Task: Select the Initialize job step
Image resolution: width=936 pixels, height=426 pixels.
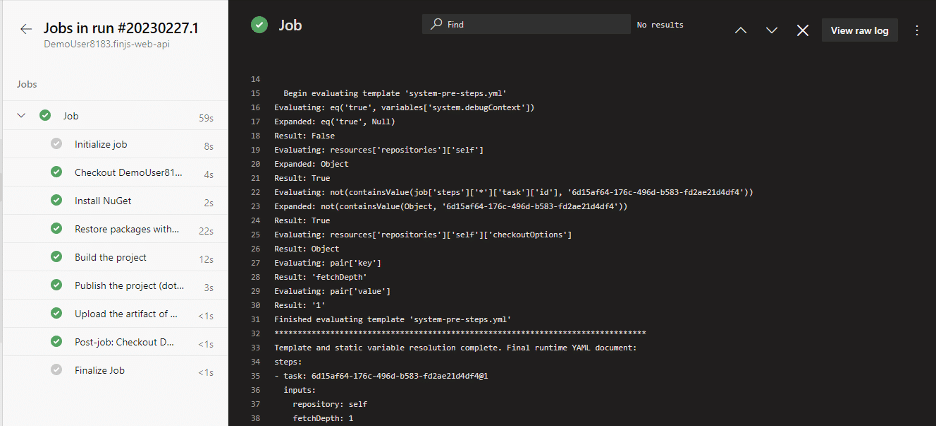Action: tap(101, 144)
